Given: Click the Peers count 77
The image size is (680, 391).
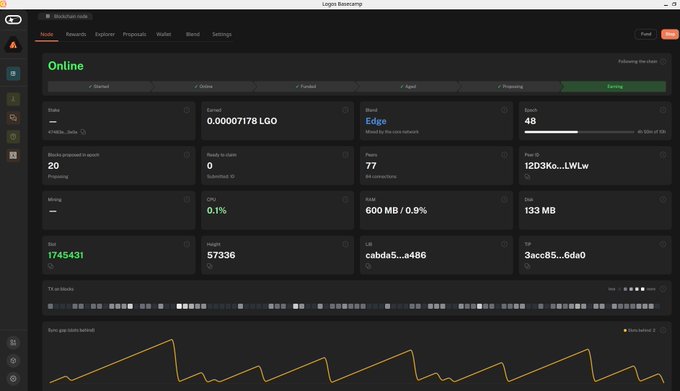Looking at the screenshot, I should [371, 166].
